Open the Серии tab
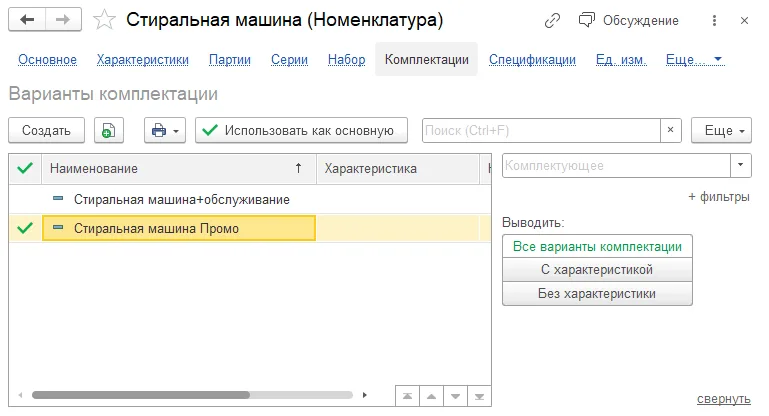The height and width of the screenshot is (416, 769). pos(289,60)
